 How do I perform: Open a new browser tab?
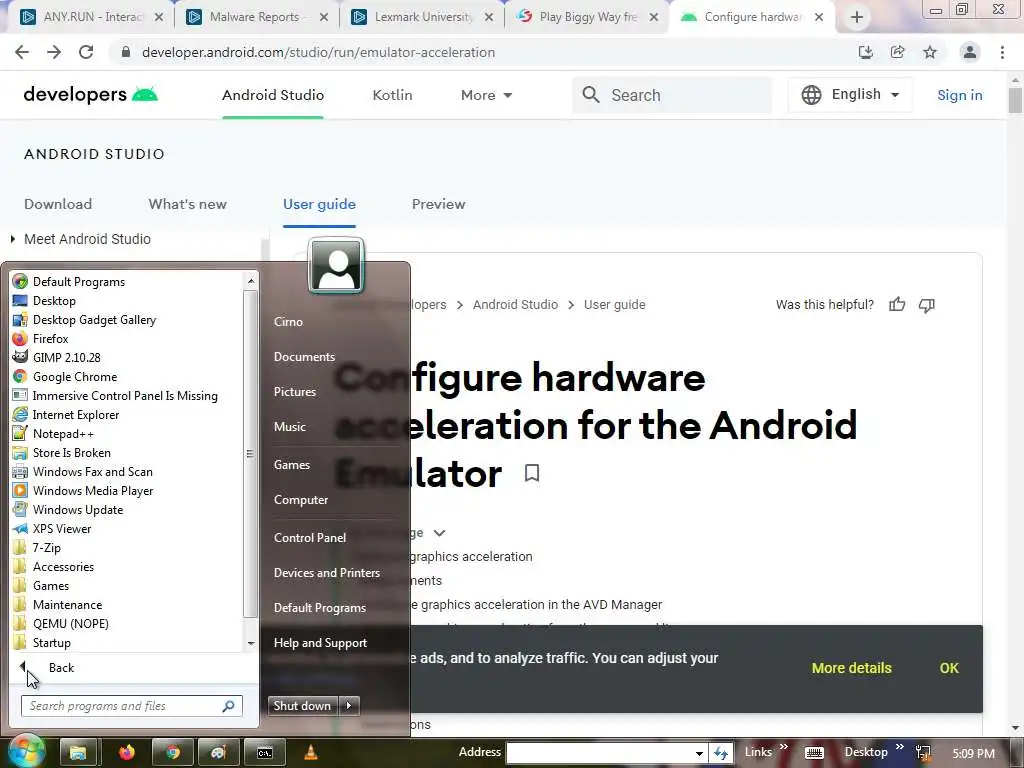coord(857,18)
